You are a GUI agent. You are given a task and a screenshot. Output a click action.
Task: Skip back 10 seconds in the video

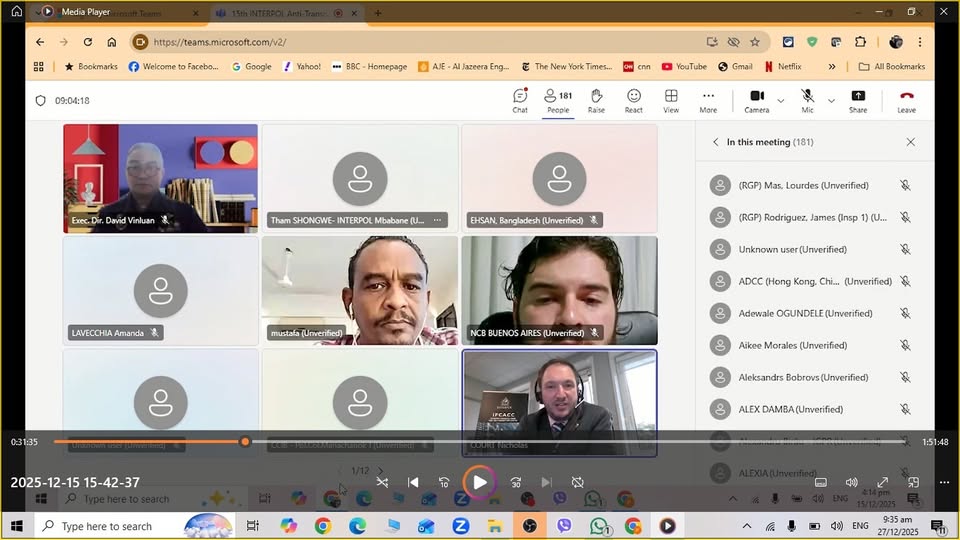point(445,482)
